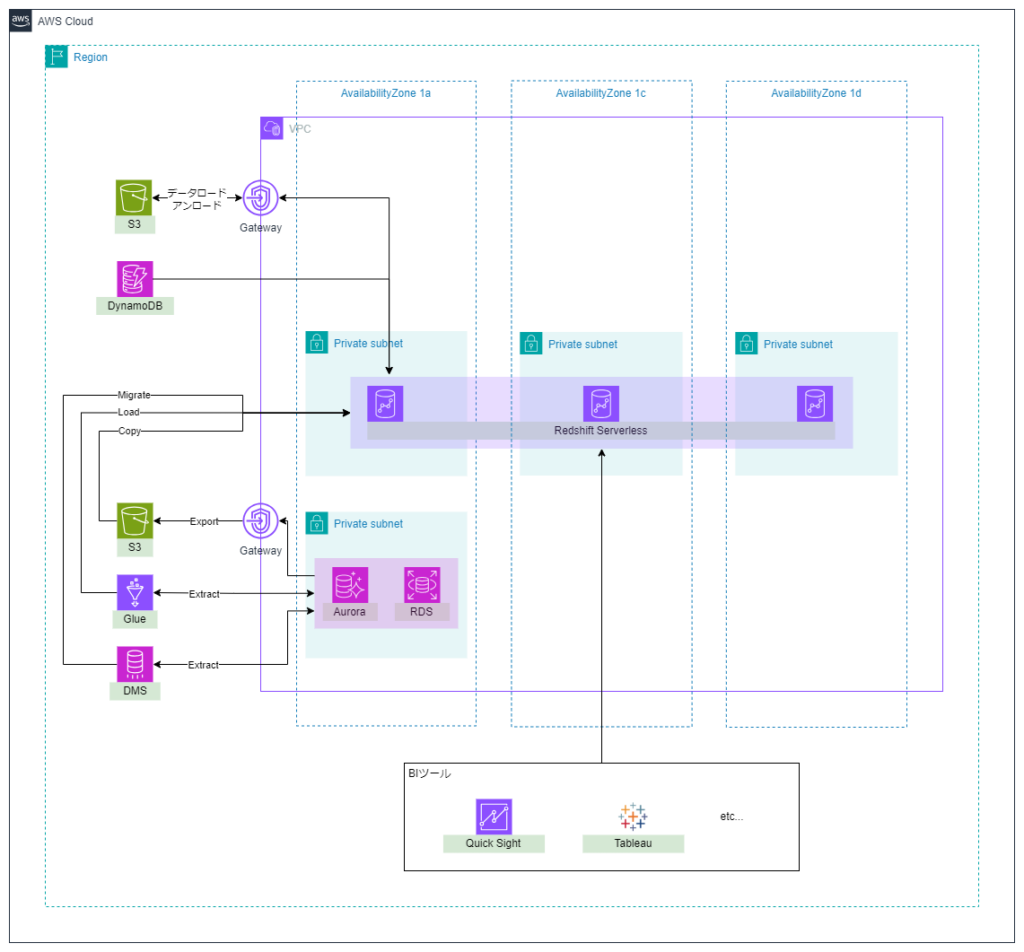
Task: Select the "Copy" arrow label
Action: pos(129,431)
